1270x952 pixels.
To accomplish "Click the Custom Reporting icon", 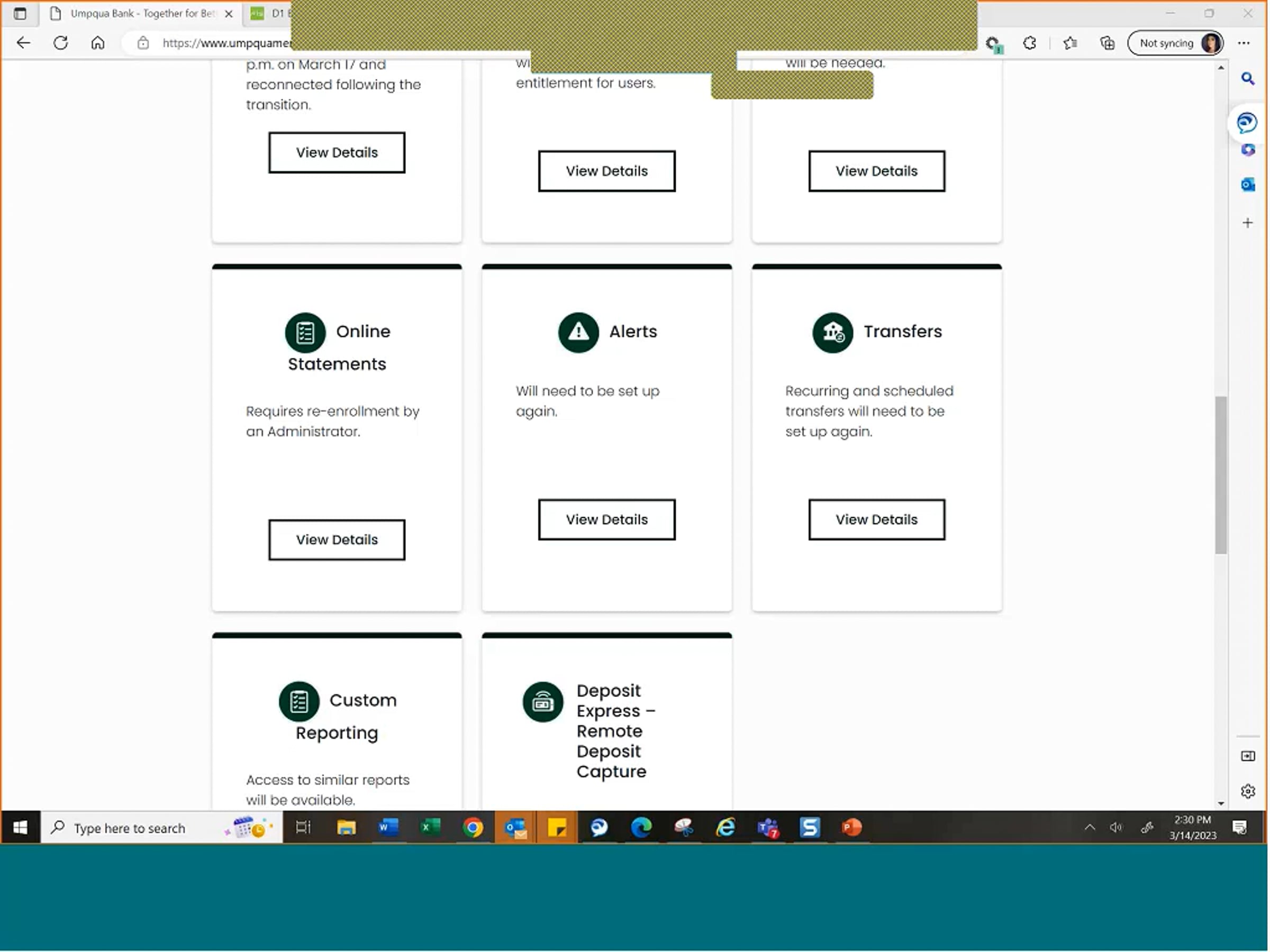I will (298, 701).
